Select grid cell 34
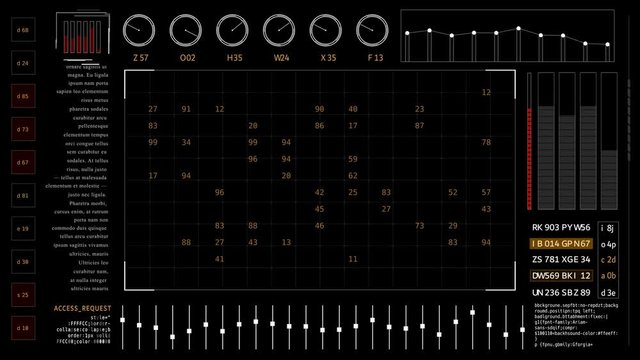This screenshot has width=640, height=360. tap(186, 142)
